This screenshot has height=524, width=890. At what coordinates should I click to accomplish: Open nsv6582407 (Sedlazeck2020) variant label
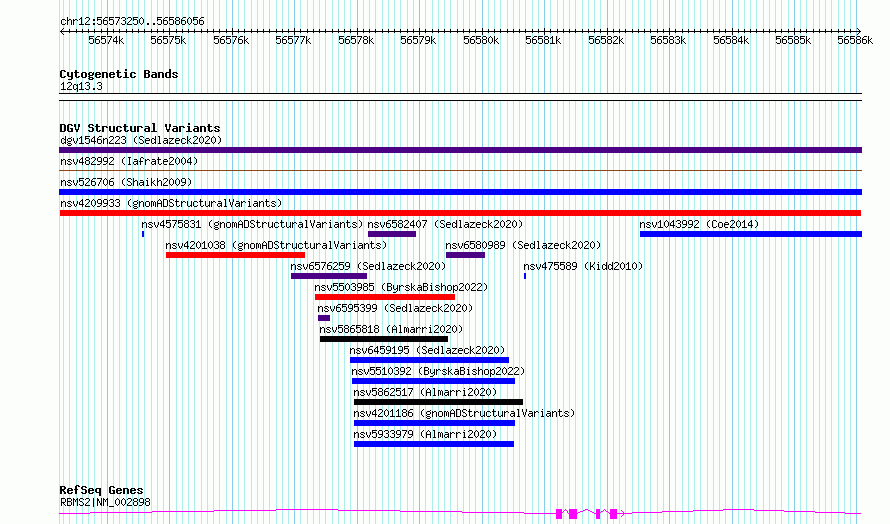(x=445, y=224)
